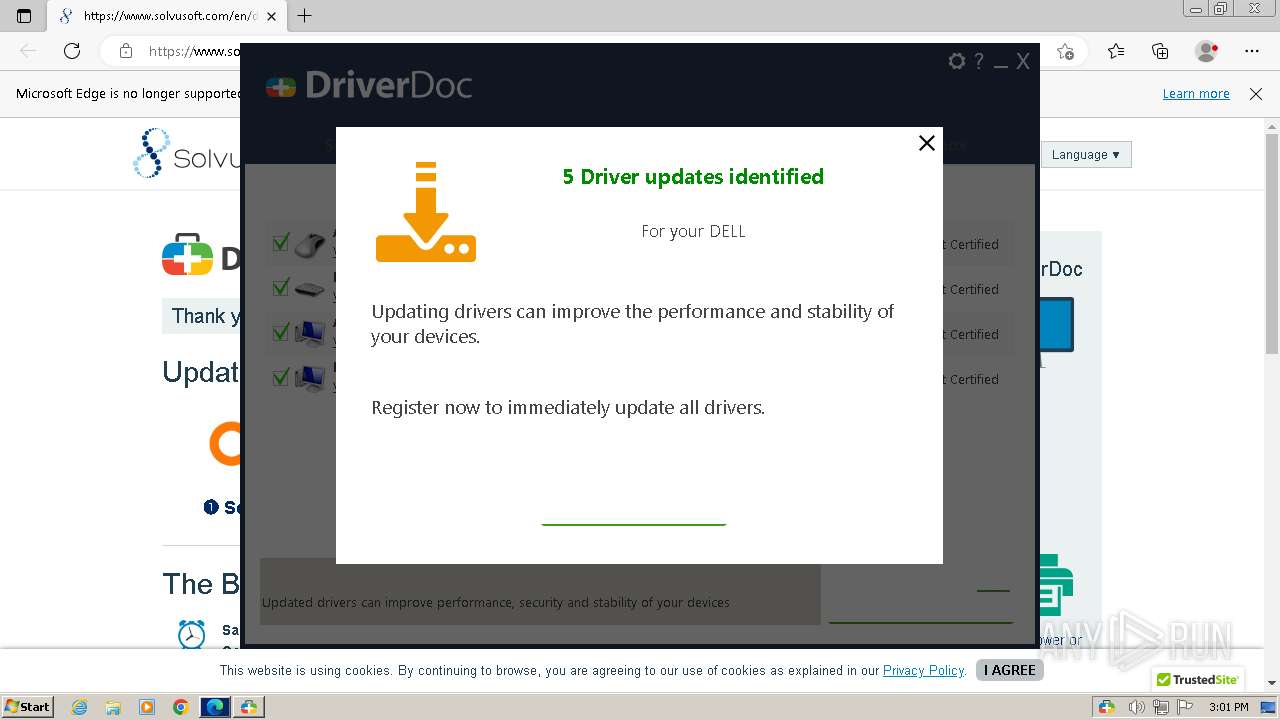Open the network tray icon
The width and height of the screenshot is (1280, 720).
pyautogui.click(x=1160, y=707)
